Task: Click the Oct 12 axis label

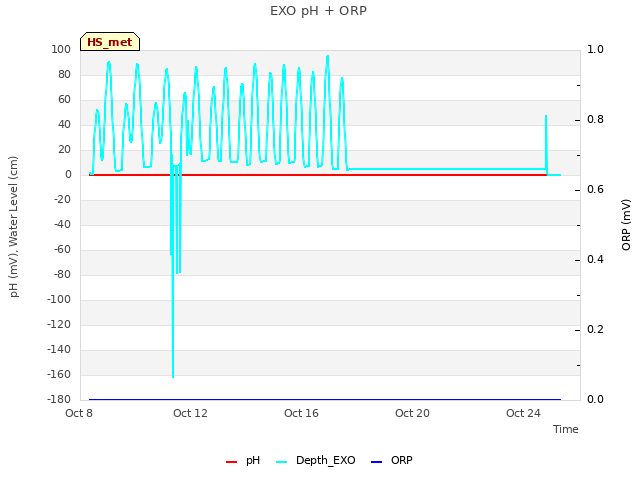Action: coord(190,413)
